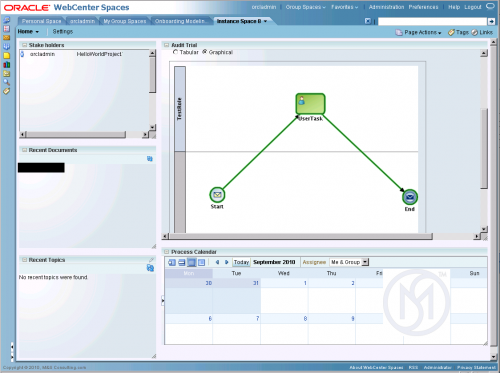Open the Group Spaces dropdown menu
This screenshot has height=373, width=500.
[x=305, y=7]
